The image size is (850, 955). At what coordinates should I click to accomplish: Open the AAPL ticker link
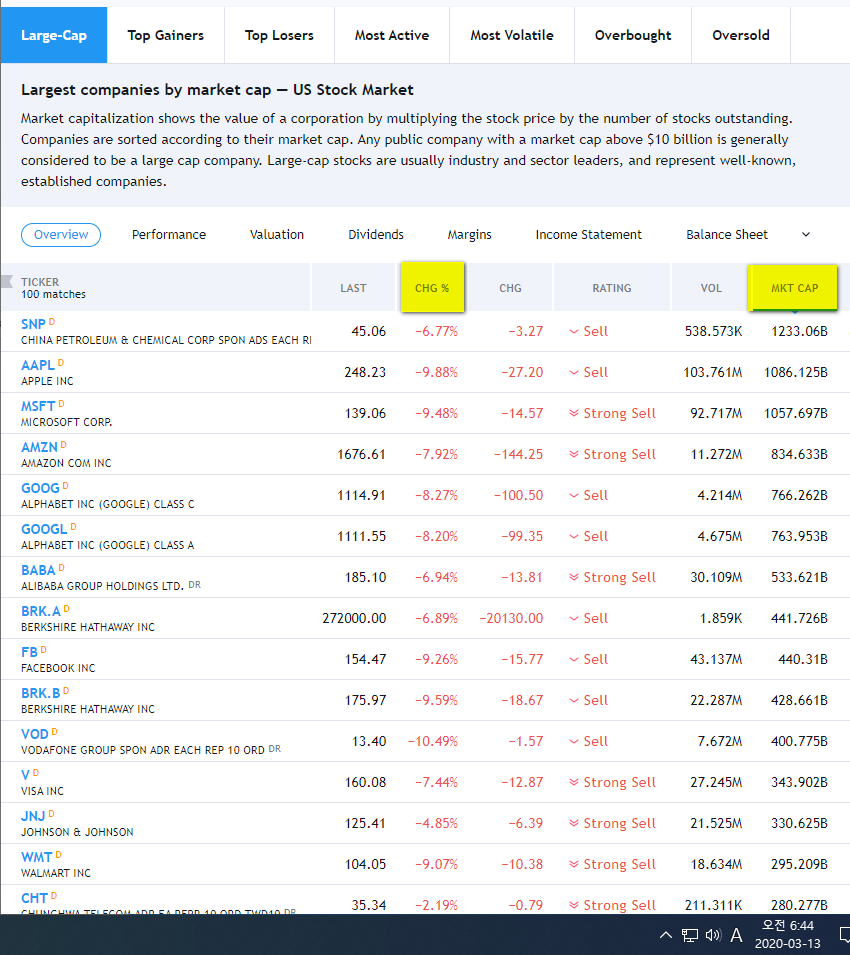click(x=38, y=365)
